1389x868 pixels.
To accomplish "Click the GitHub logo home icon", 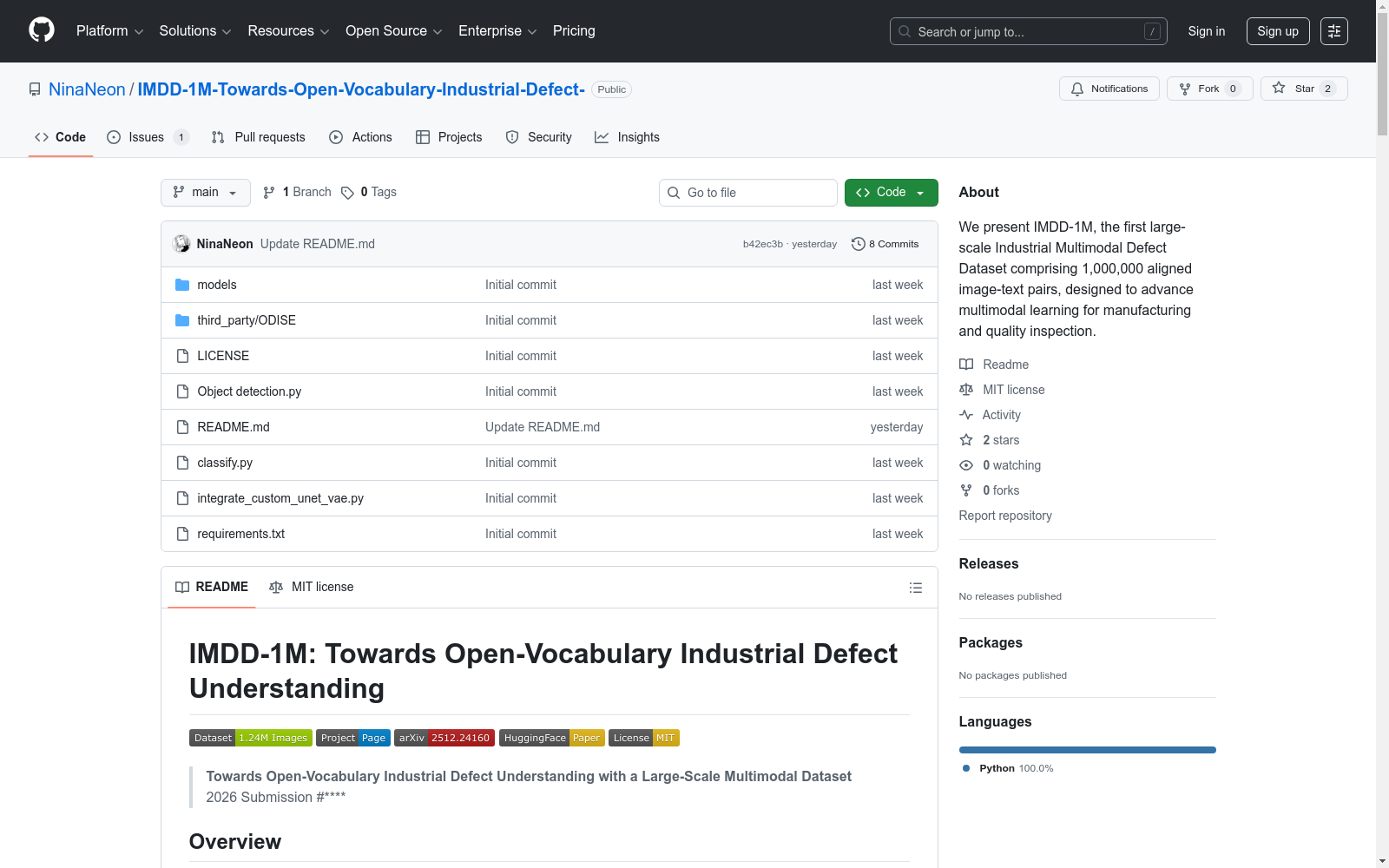I will pyautogui.click(x=42, y=30).
